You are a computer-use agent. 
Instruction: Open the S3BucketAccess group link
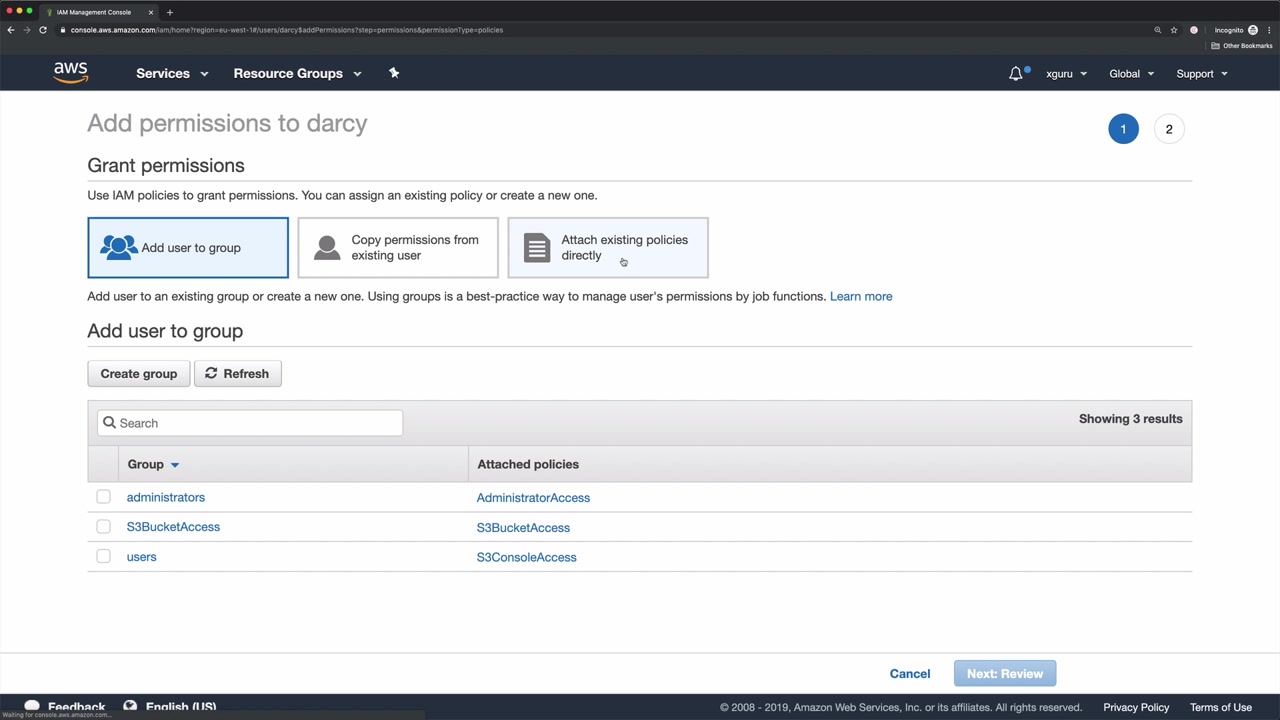tap(173, 527)
